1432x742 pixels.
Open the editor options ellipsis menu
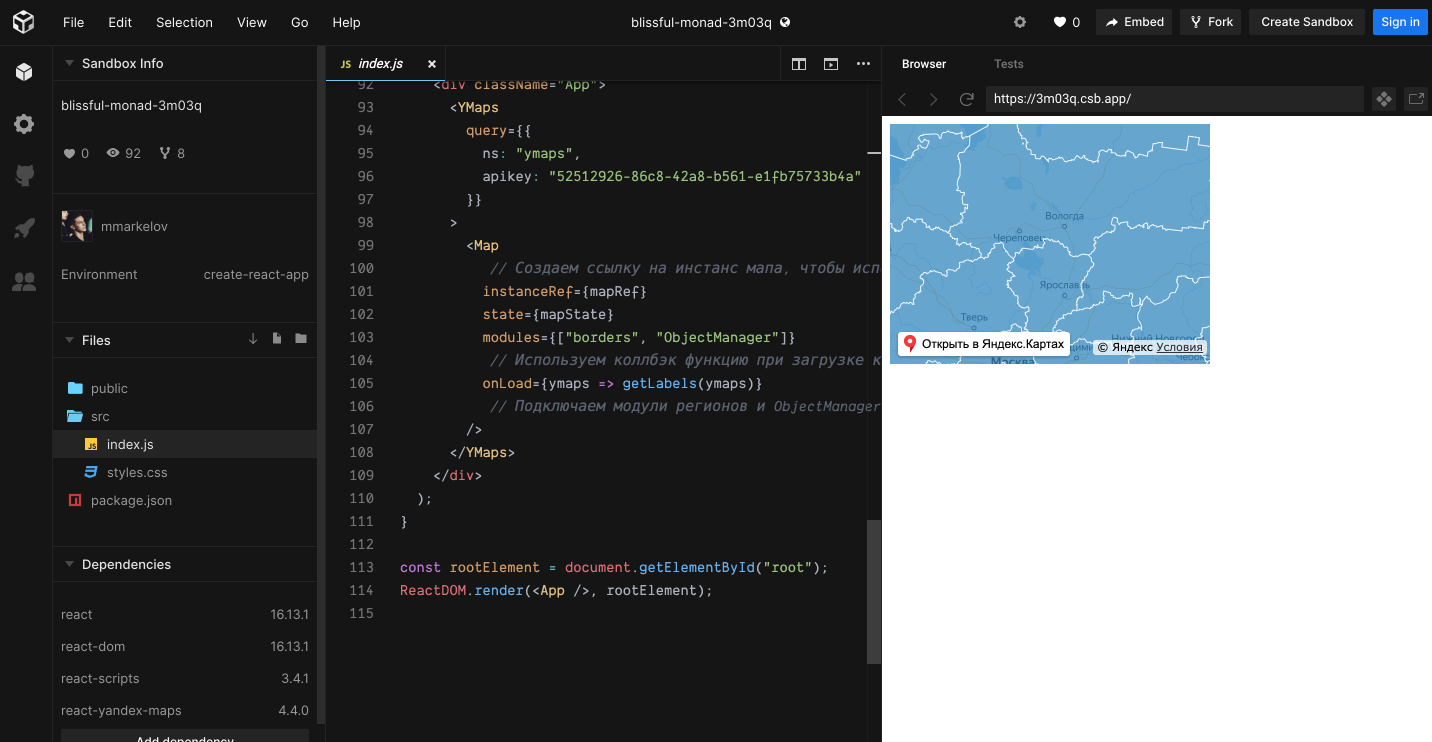(x=863, y=63)
